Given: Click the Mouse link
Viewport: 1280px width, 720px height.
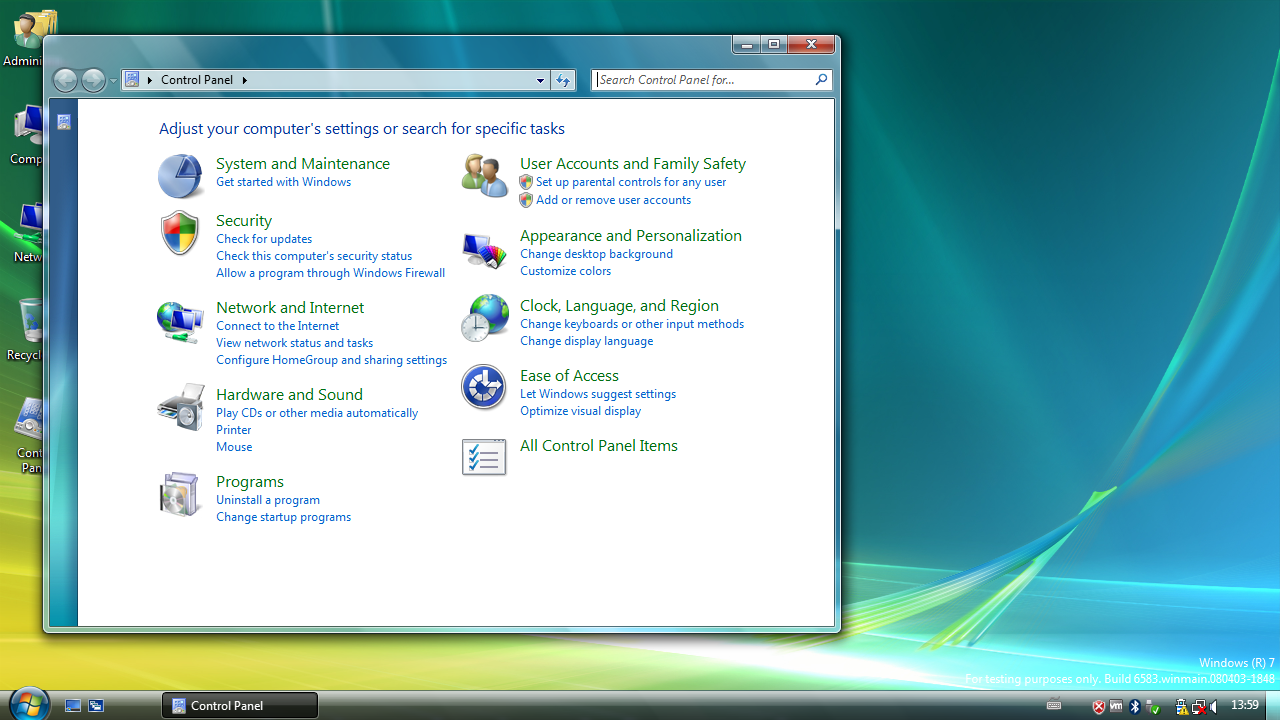Looking at the screenshot, I should (234, 447).
